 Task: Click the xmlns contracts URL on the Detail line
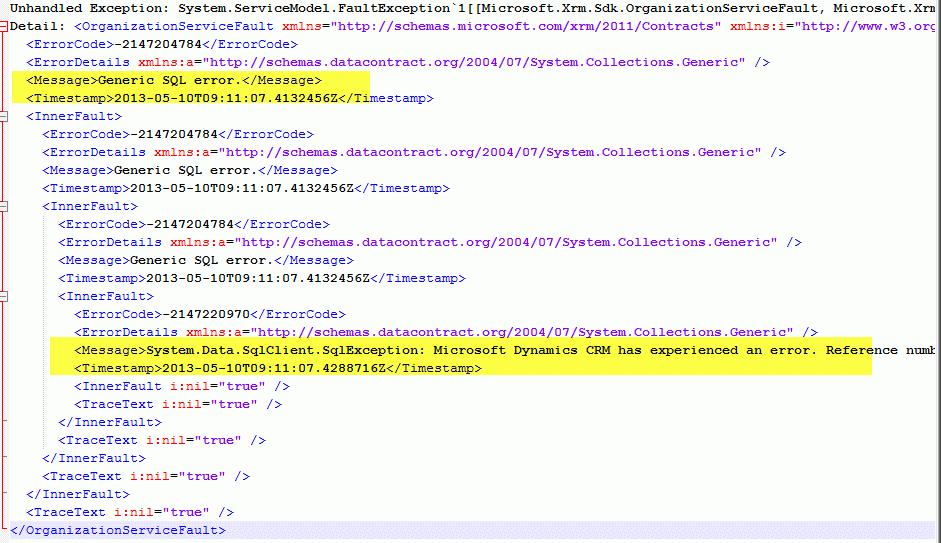point(526,26)
